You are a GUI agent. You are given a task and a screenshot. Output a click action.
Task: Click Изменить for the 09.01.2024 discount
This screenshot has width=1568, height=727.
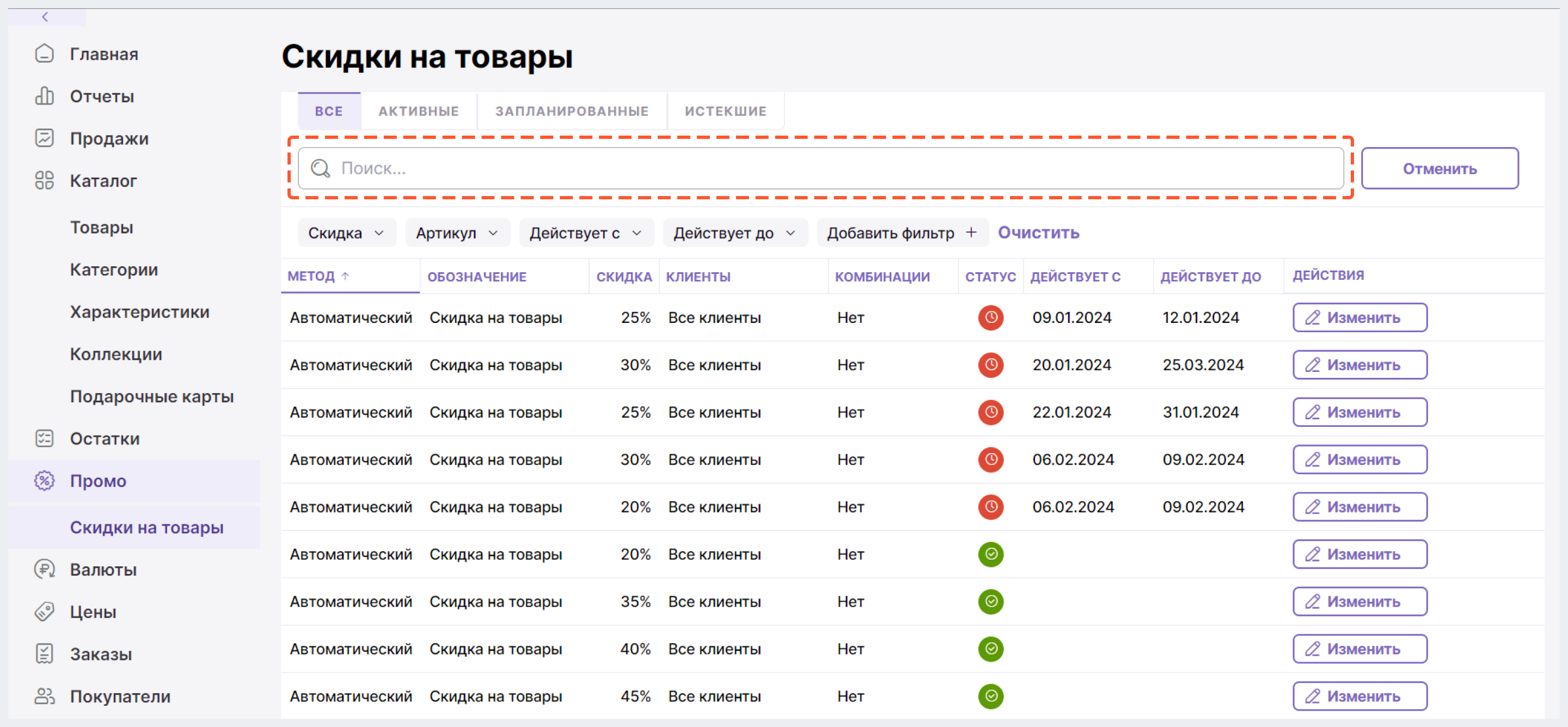(x=1360, y=317)
